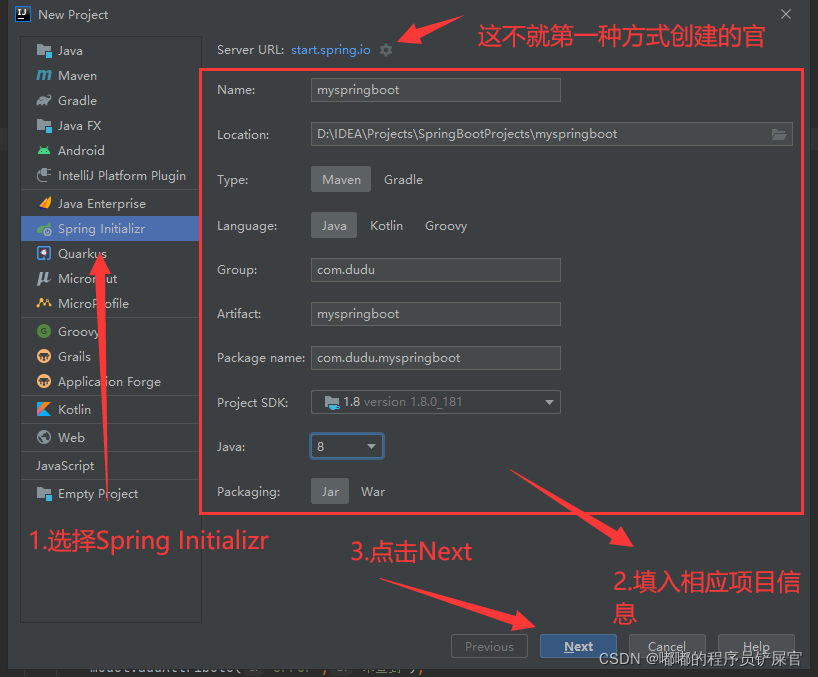
Task: Select Spring Initializr generator
Action: (x=110, y=228)
